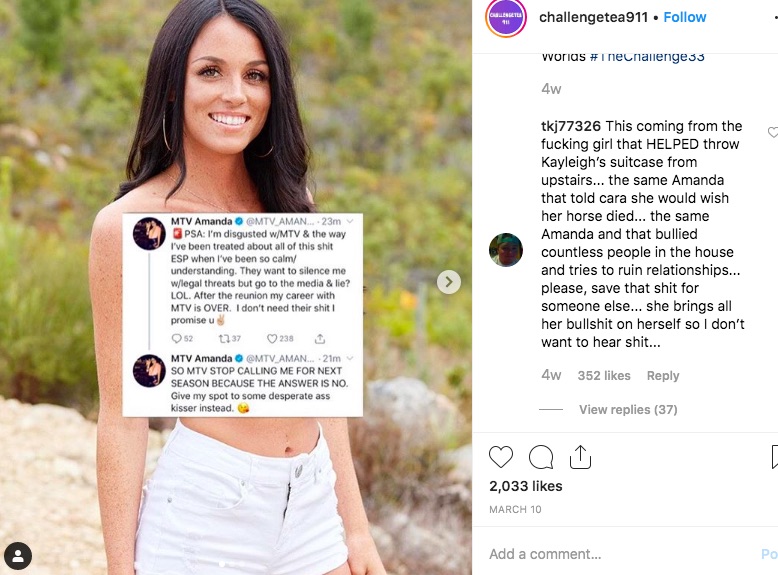Viewport: 778px width, 575px height.
Task: Open the tkj77326 username link
Action: pyautogui.click(x=571, y=126)
